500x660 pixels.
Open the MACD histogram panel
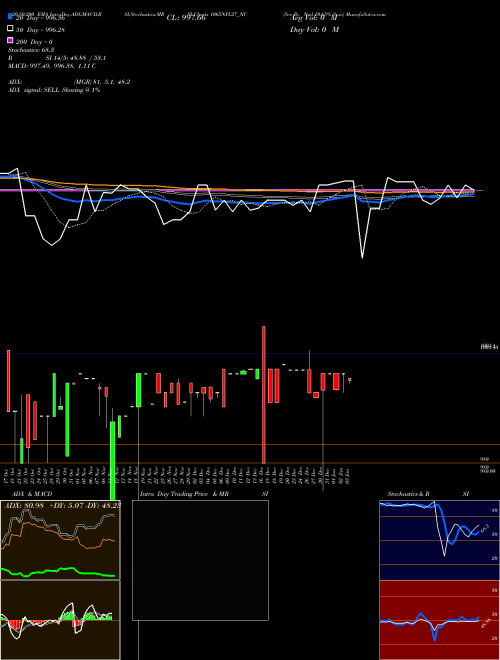click(60, 620)
